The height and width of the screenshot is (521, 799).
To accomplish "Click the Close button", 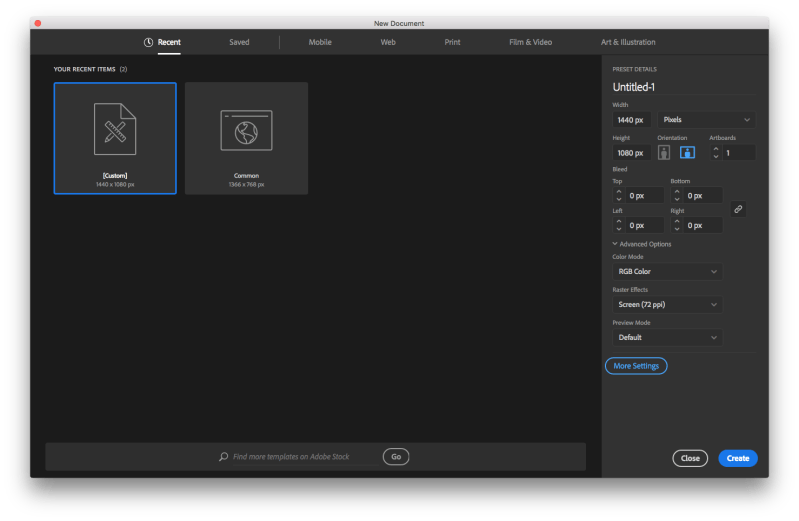I will click(x=690, y=458).
